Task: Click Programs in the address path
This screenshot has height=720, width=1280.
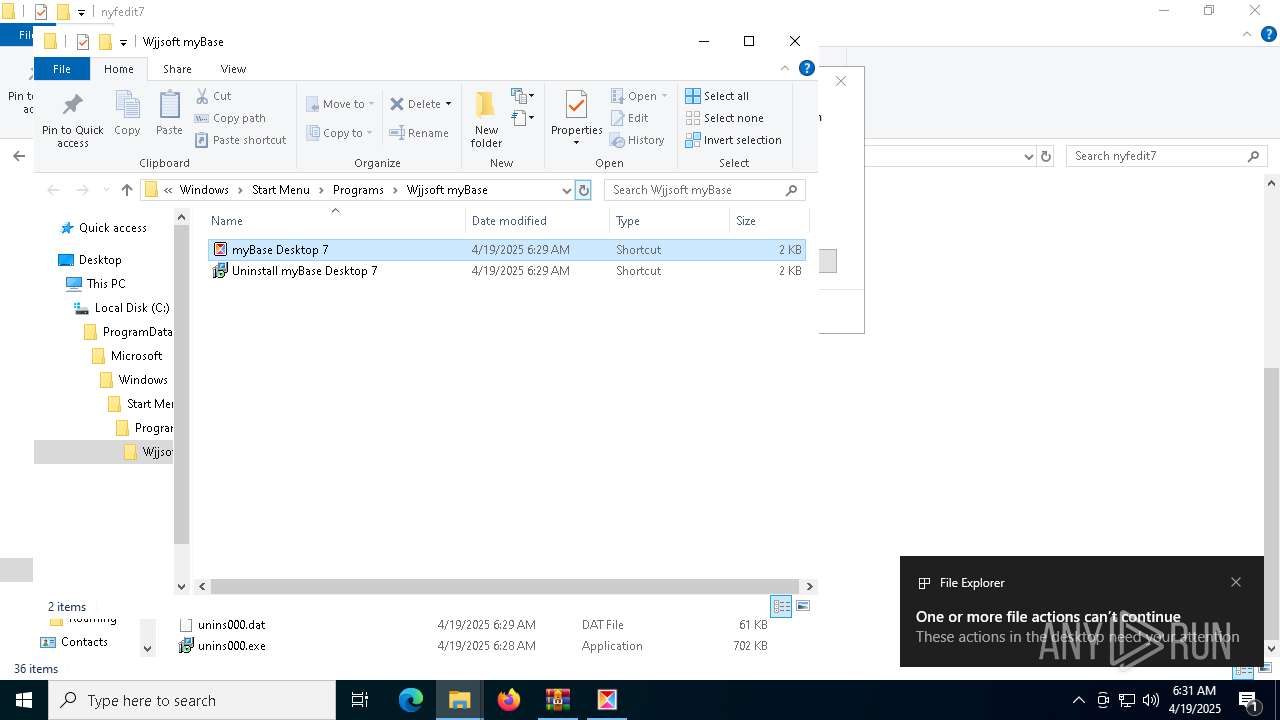Action: (x=358, y=190)
